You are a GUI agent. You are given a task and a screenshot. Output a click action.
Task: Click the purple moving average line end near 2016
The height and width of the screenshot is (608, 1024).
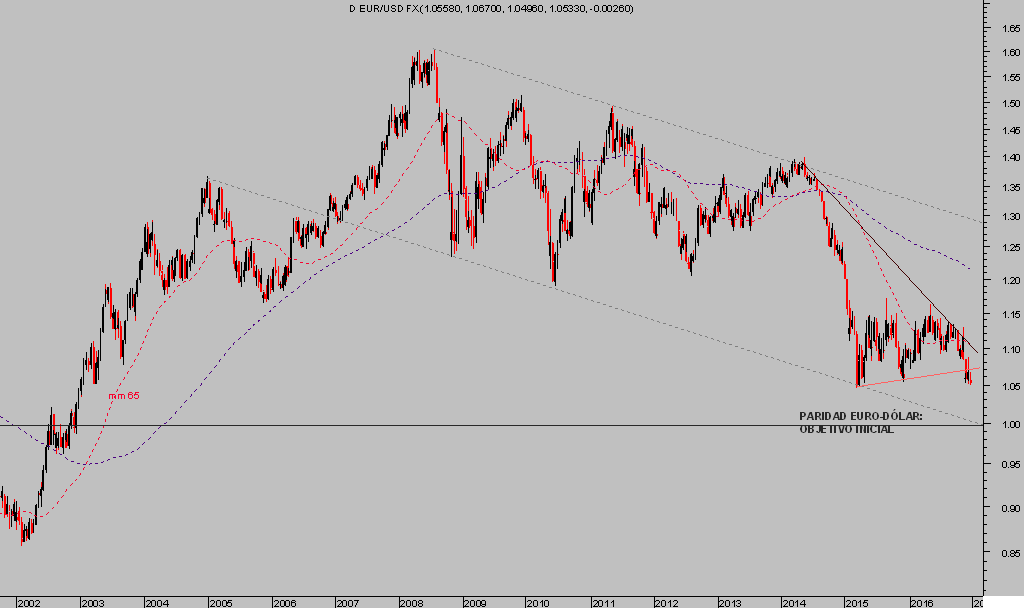968,268
